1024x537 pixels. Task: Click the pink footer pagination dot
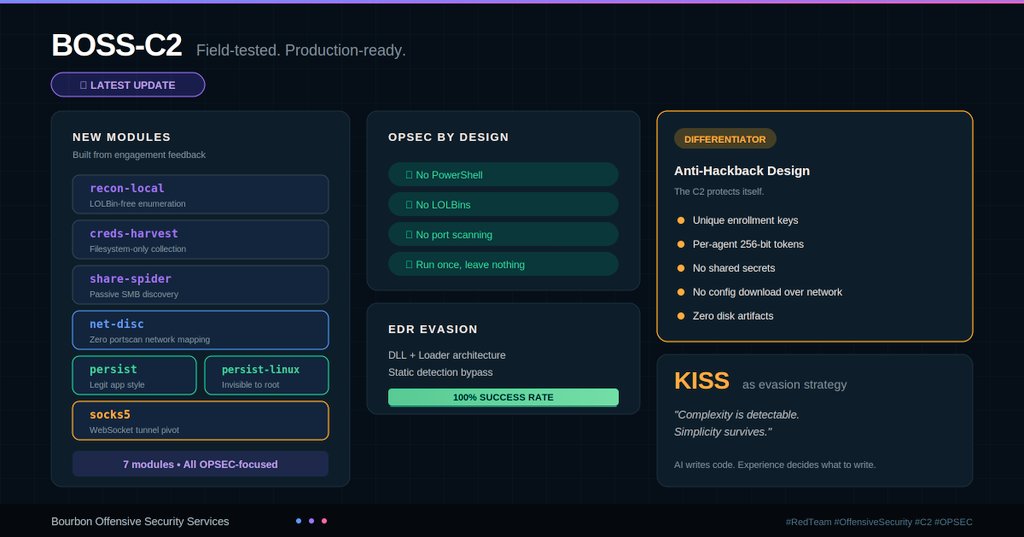coord(324,521)
